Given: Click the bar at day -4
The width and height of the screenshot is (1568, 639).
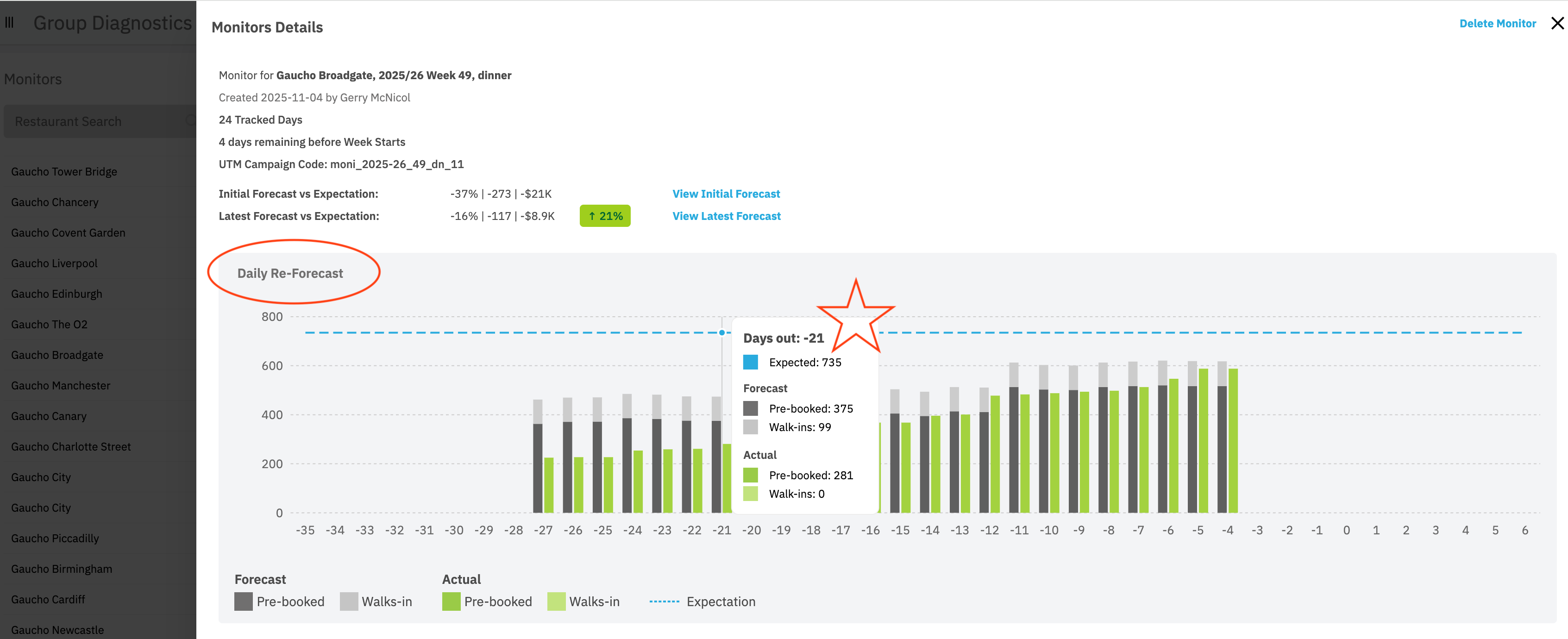Looking at the screenshot, I should coord(1222,451).
